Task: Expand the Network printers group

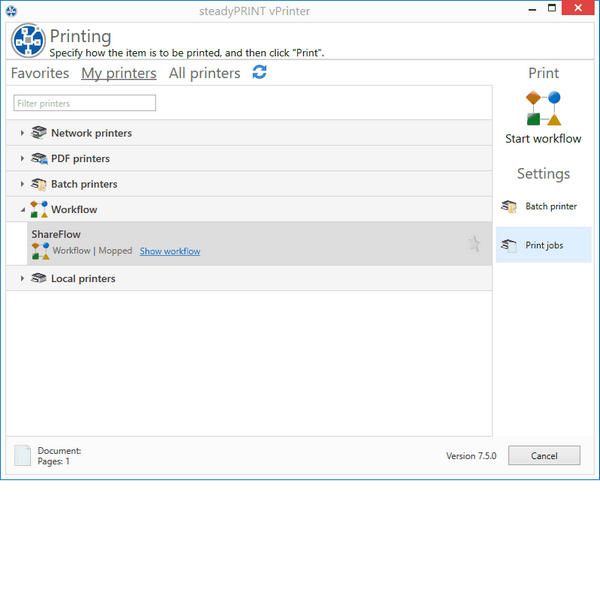Action: point(22,133)
